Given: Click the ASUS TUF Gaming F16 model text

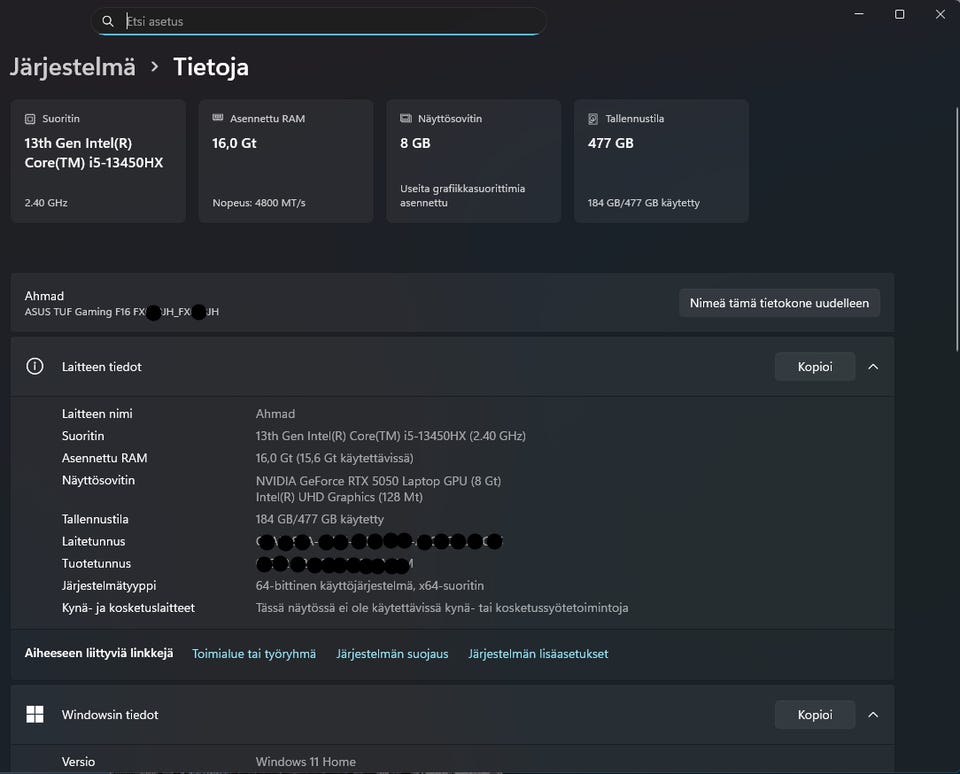Looking at the screenshot, I should pos(122,312).
